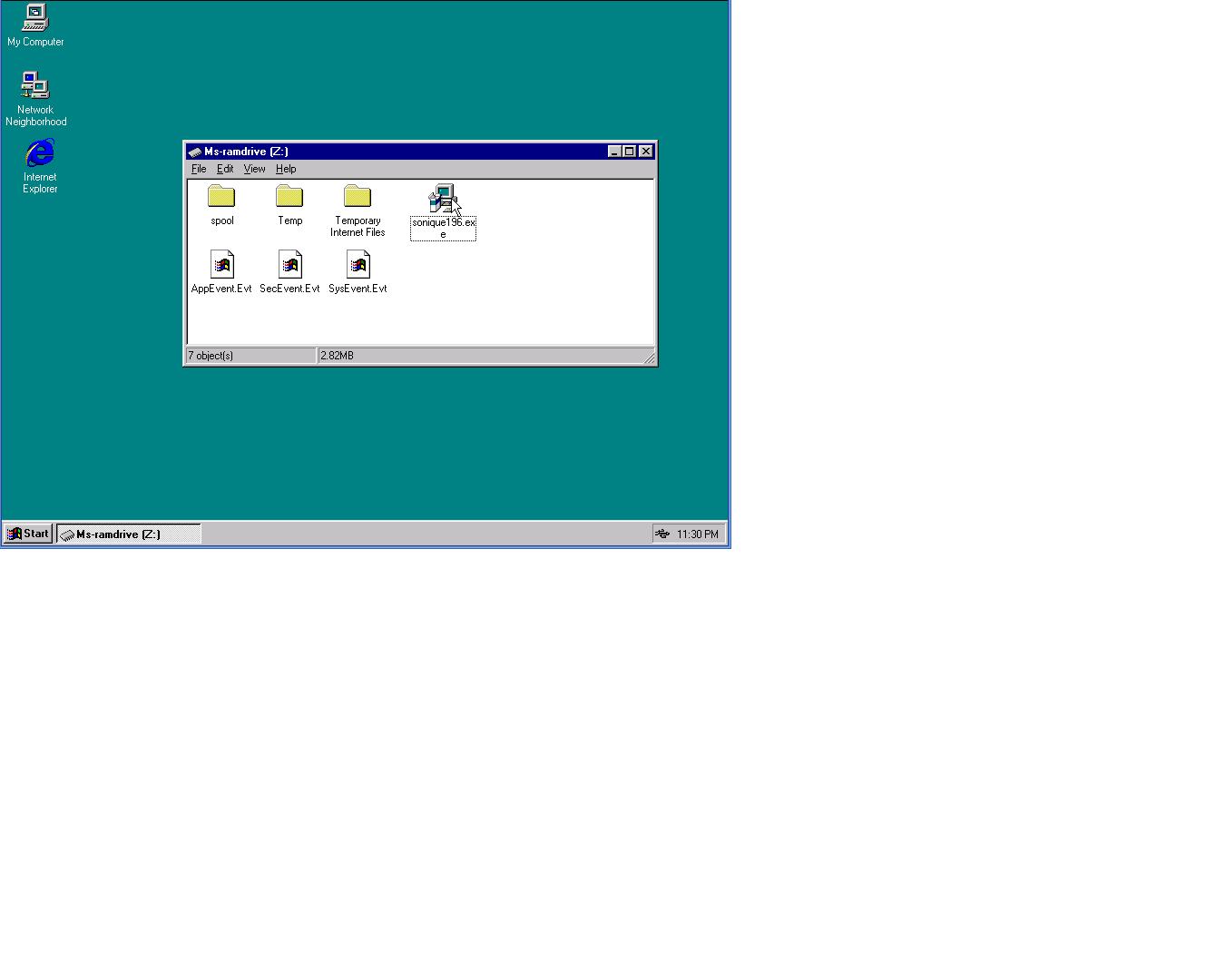Viewport: 1225px width, 980px height.
Task: Close the Ms-ramdrive window
Action: pos(646,152)
